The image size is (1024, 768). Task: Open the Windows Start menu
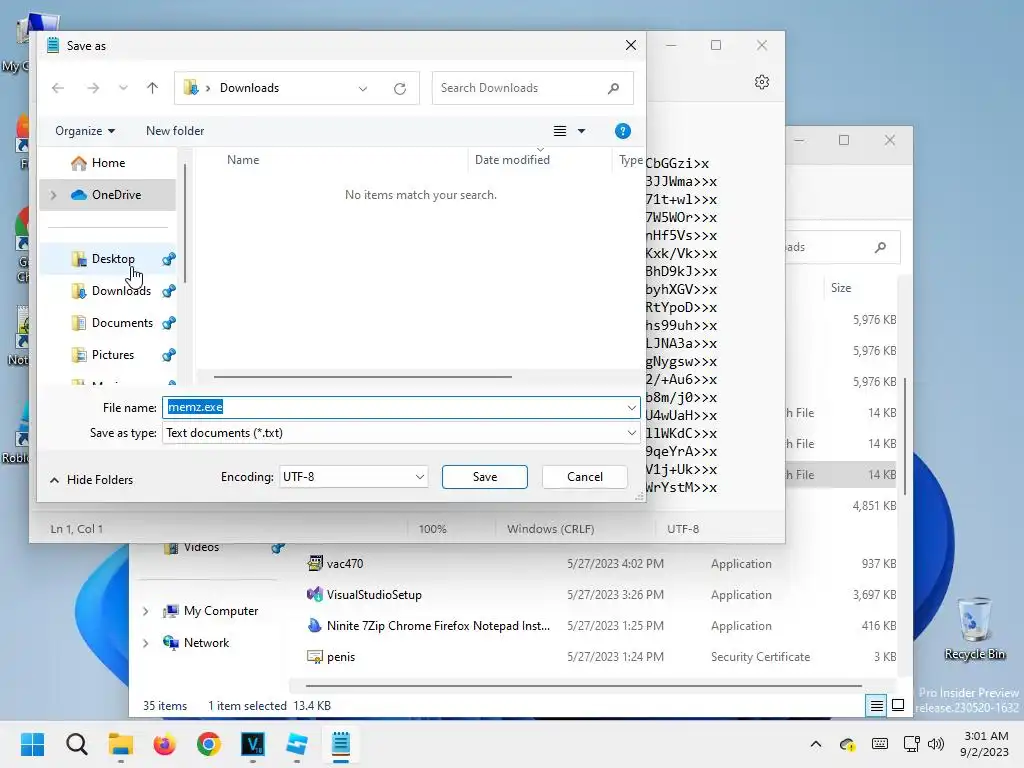(33, 744)
